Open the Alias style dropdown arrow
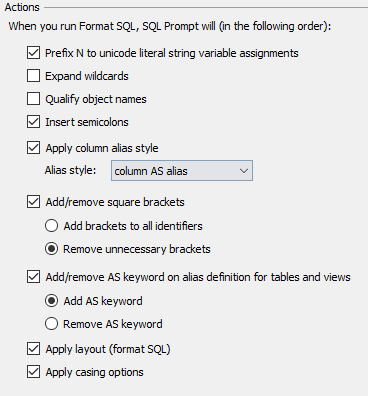368x396 pixels. click(244, 171)
